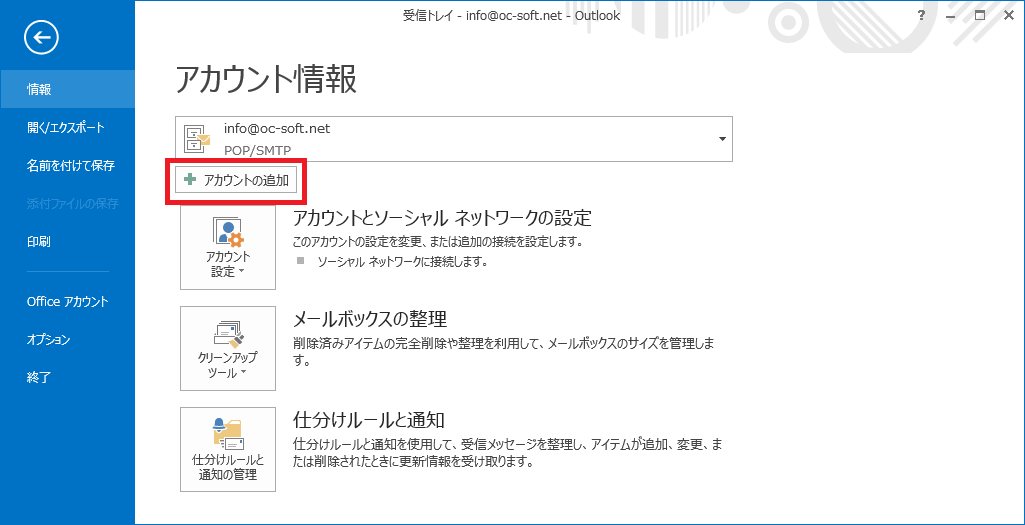Click the account mailbox icon in the selector
Viewport: 1025px width, 525px height.
click(x=197, y=139)
